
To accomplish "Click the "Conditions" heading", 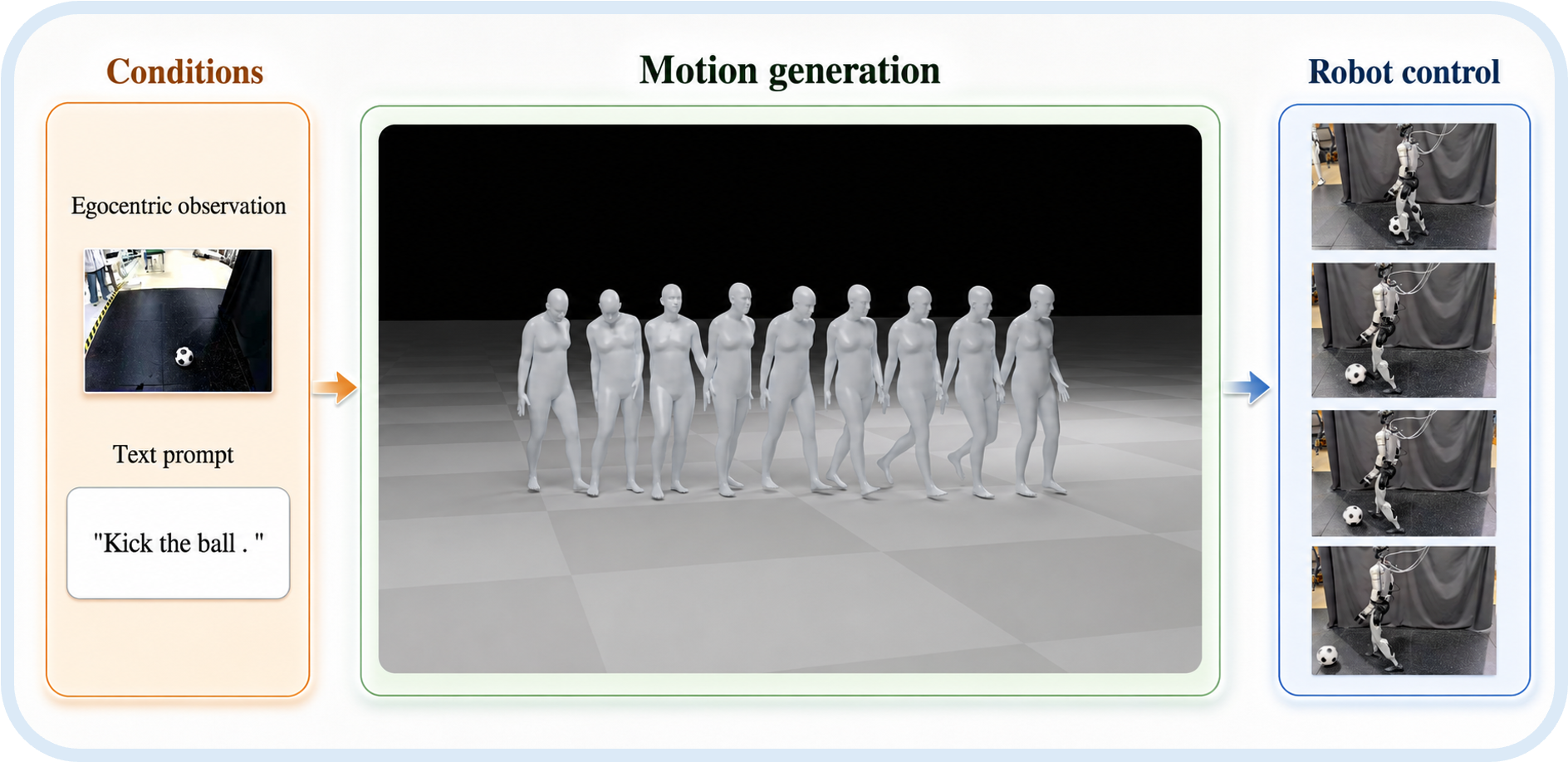I will coord(184,72).
